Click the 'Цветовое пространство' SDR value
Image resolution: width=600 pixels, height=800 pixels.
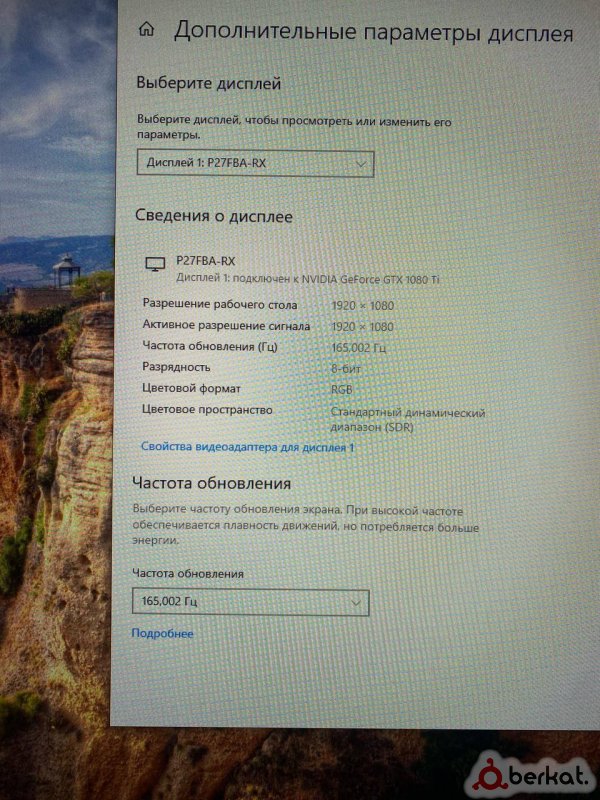[x=407, y=419]
